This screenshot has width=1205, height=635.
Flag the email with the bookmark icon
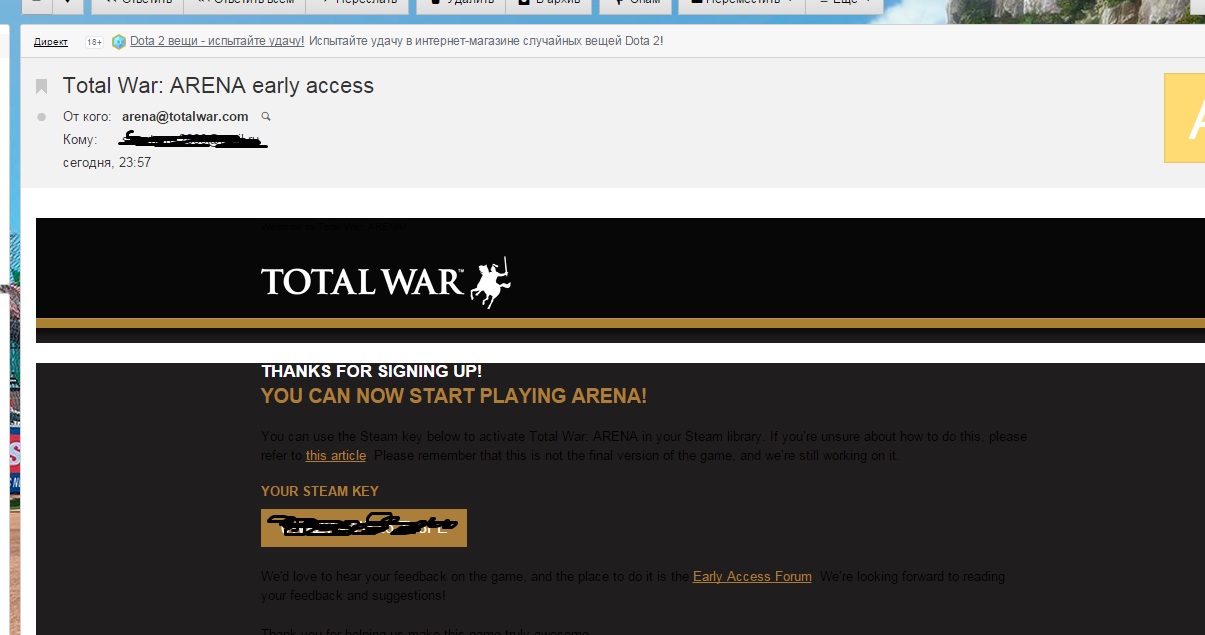click(41, 86)
